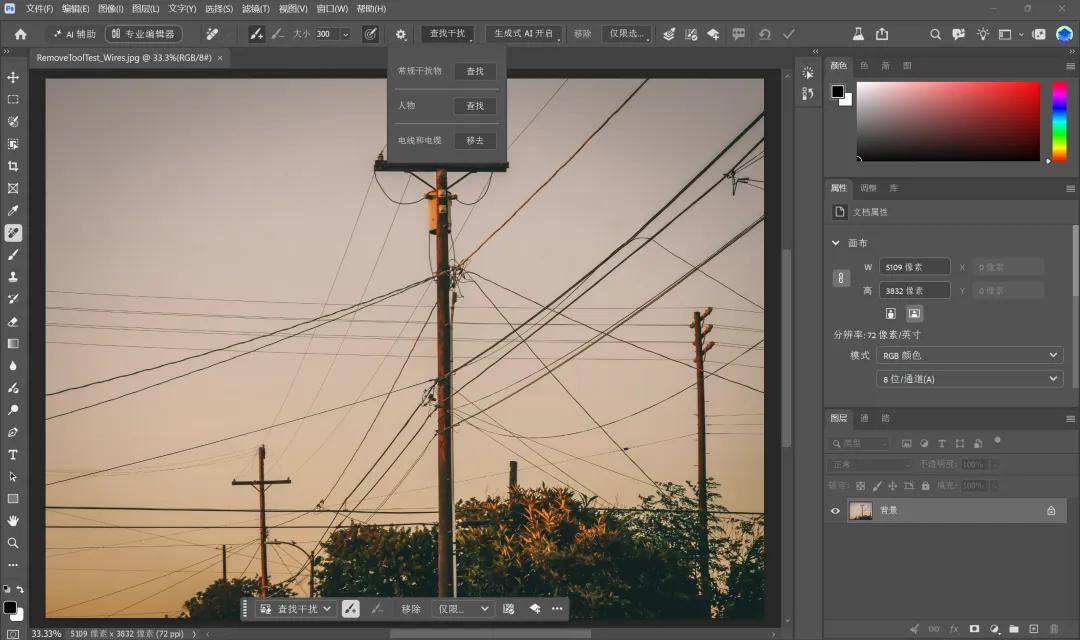
Task: Activate the Horizontal Type tool
Action: (x=13, y=455)
